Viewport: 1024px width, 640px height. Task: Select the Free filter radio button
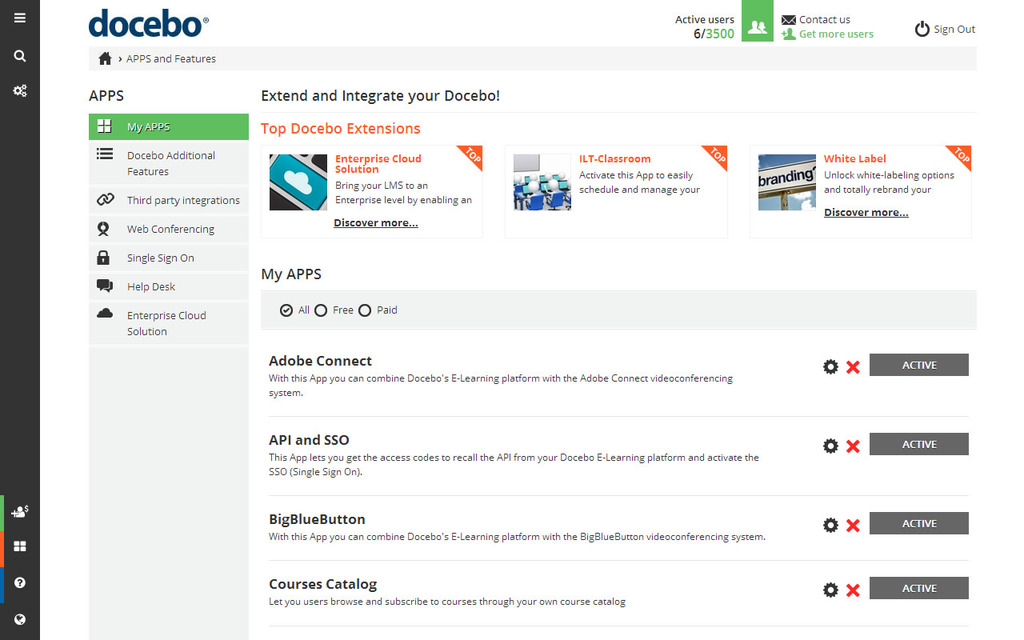321,311
